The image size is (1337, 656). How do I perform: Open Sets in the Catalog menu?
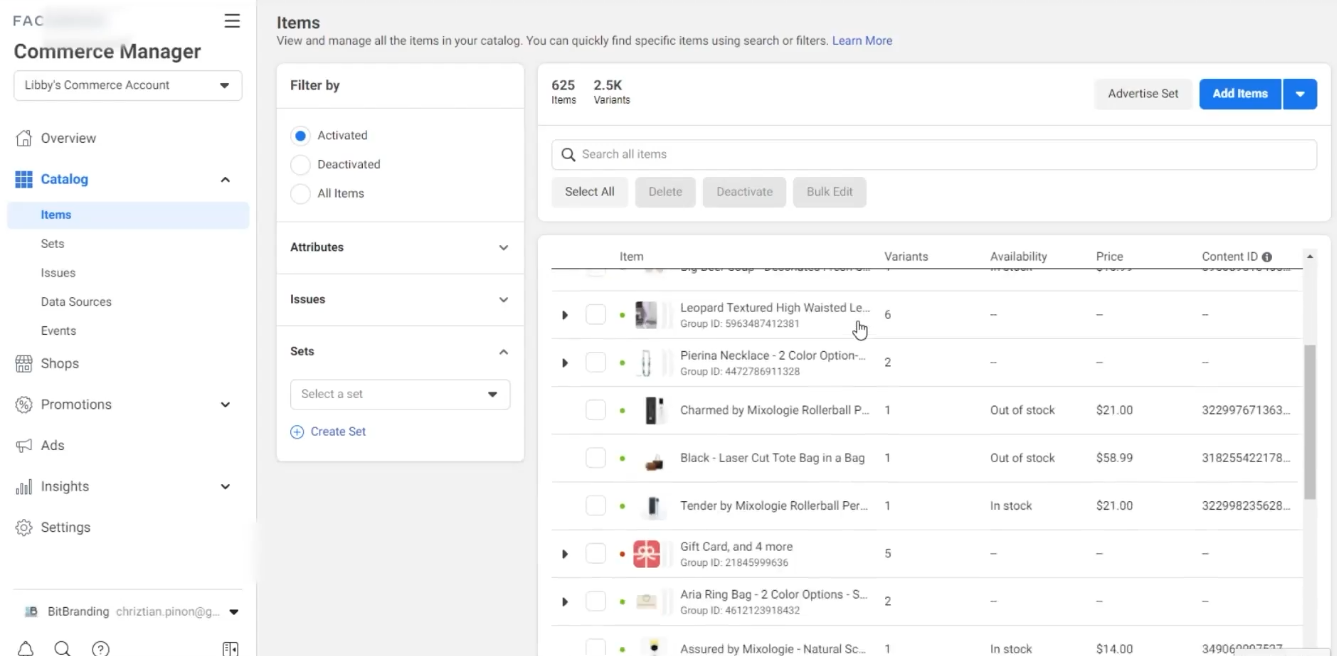[x=53, y=244]
